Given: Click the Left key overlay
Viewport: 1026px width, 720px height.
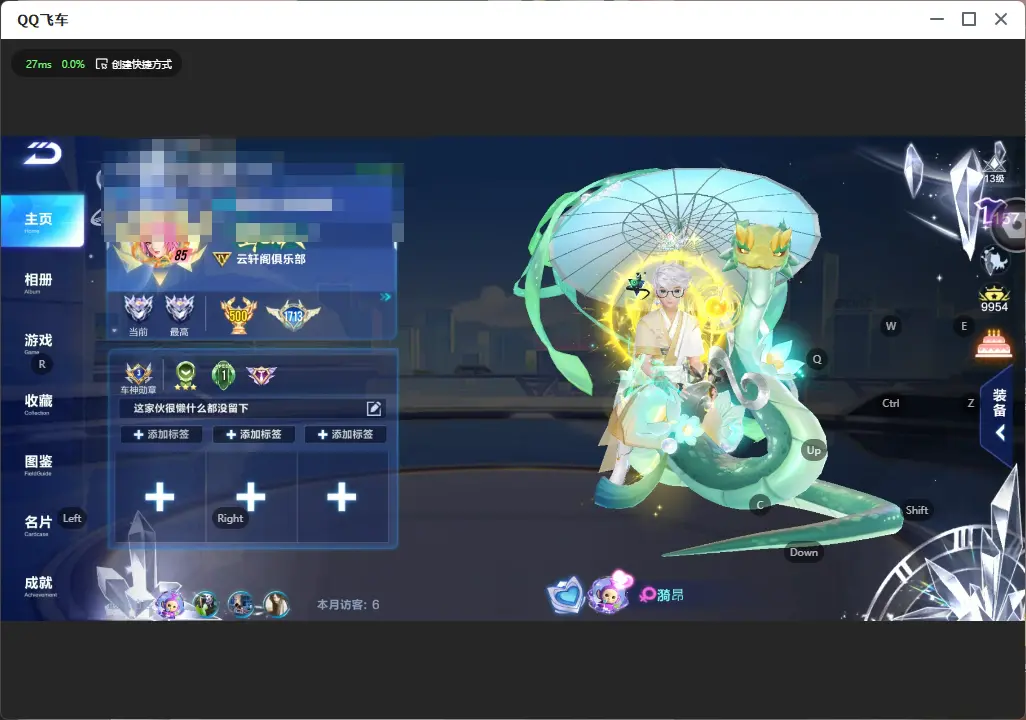Looking at the screenshot, I should [72, 518].
